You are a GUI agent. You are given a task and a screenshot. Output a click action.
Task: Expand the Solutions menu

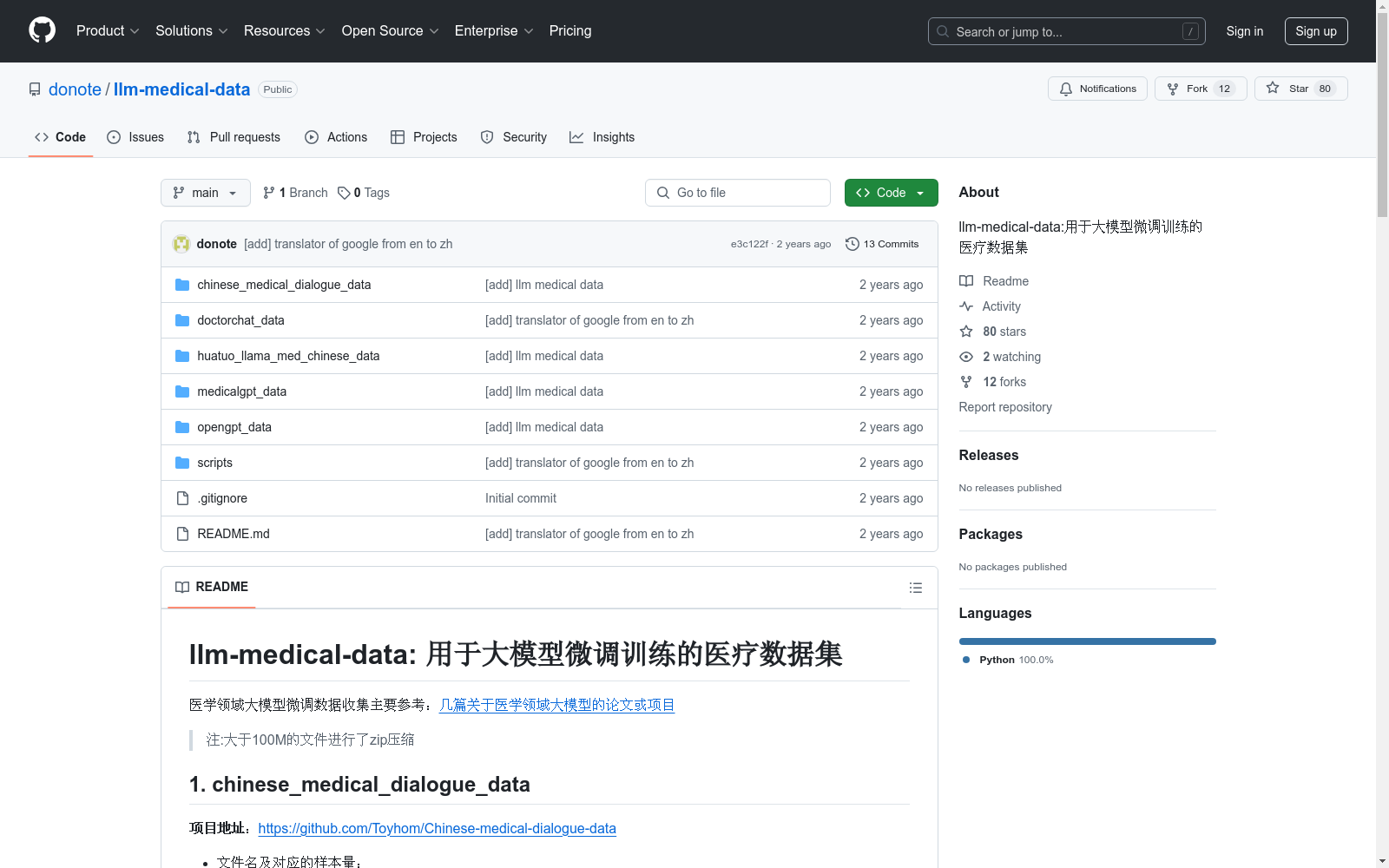(192, 30)
